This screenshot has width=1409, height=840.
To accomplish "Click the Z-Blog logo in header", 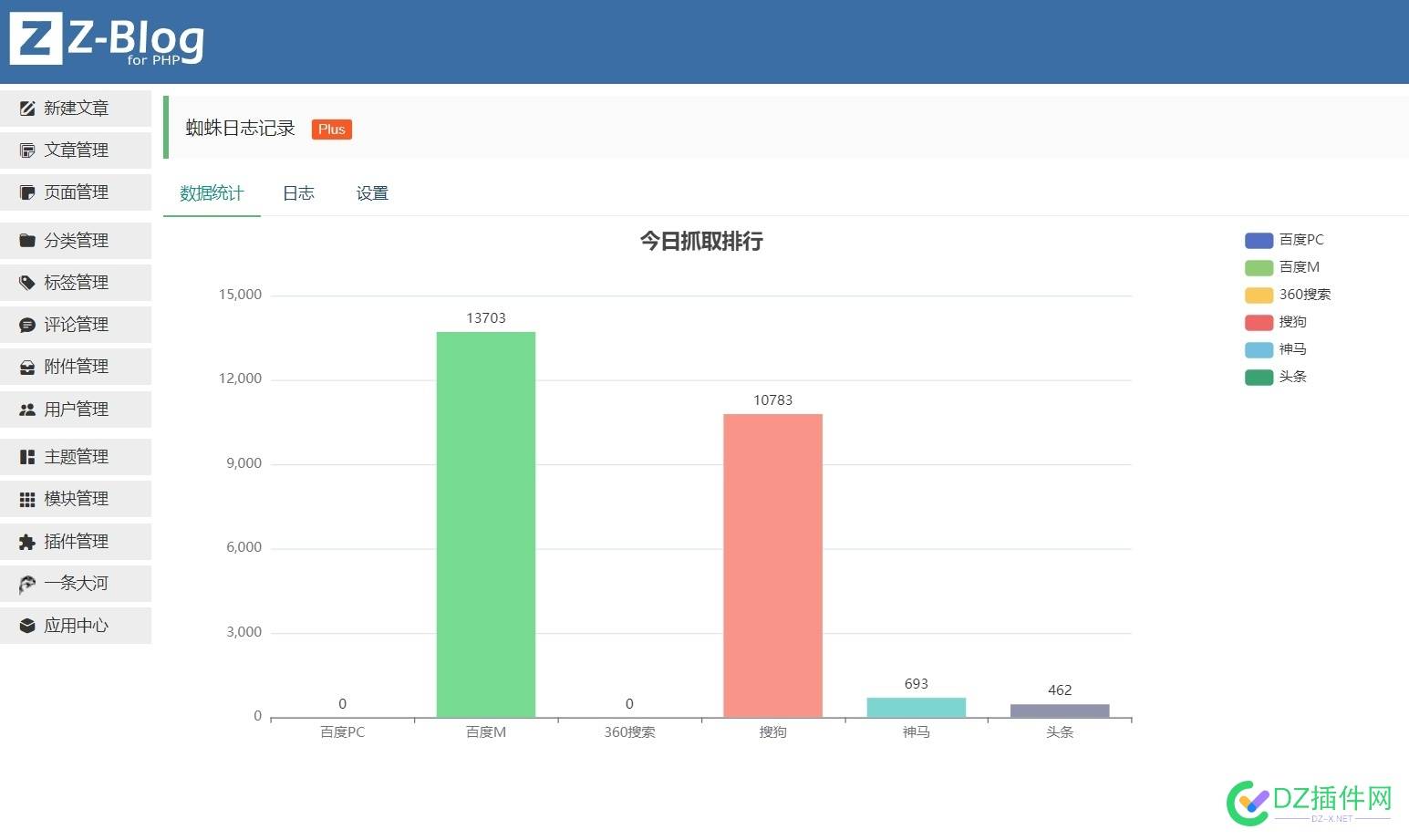I will pyautogui.click(x=107, y=39).
